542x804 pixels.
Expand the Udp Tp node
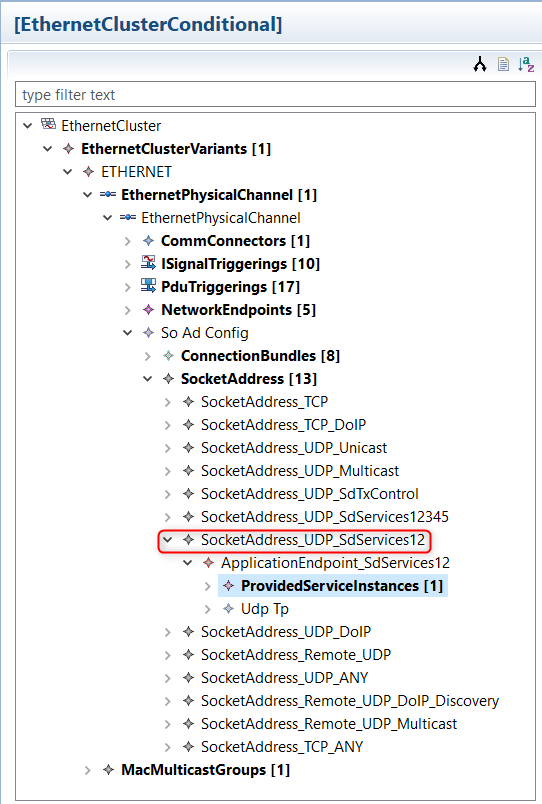coord(208,609)
